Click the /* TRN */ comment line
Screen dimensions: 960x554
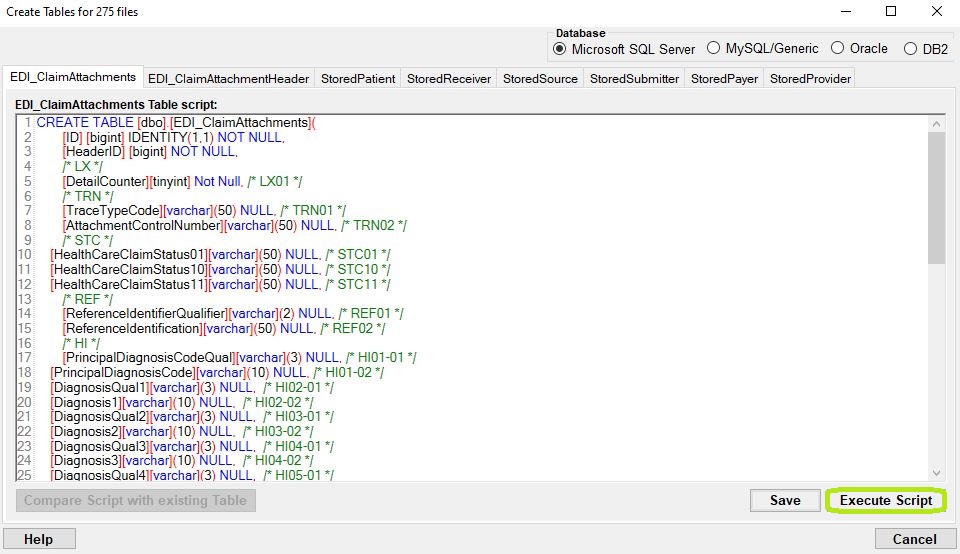coord(88,196)
